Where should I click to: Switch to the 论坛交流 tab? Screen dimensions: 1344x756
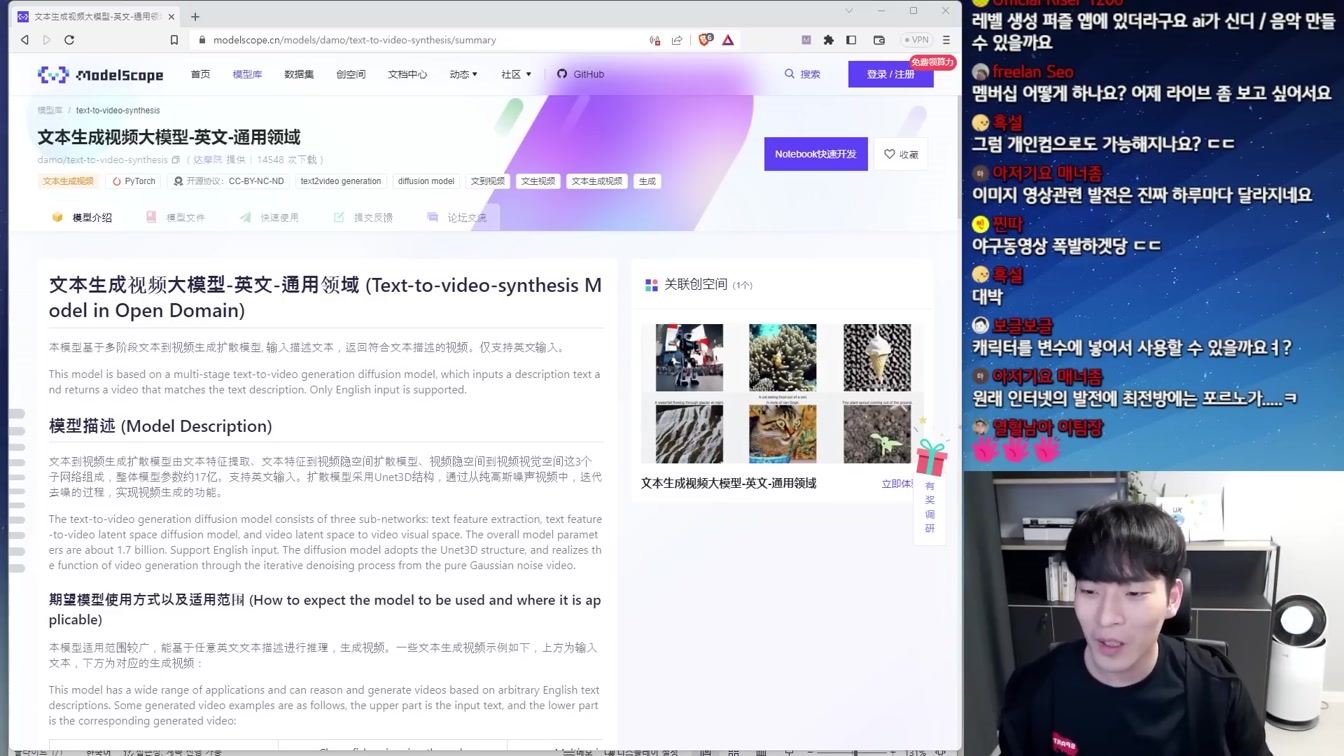coord(457,217)
